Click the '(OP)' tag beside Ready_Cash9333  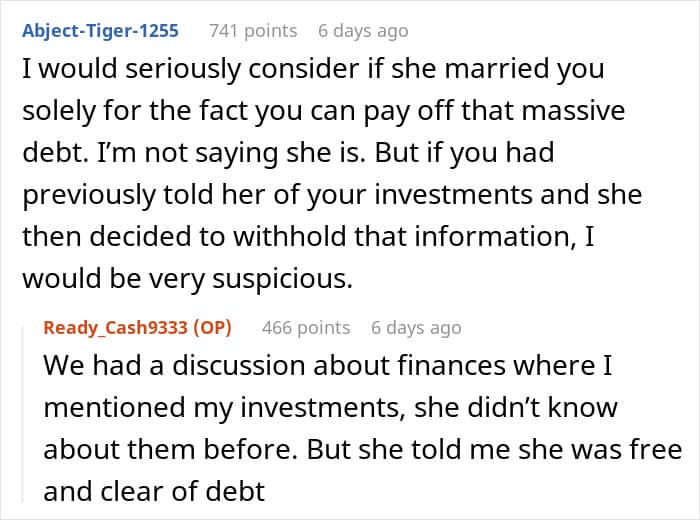212,328
